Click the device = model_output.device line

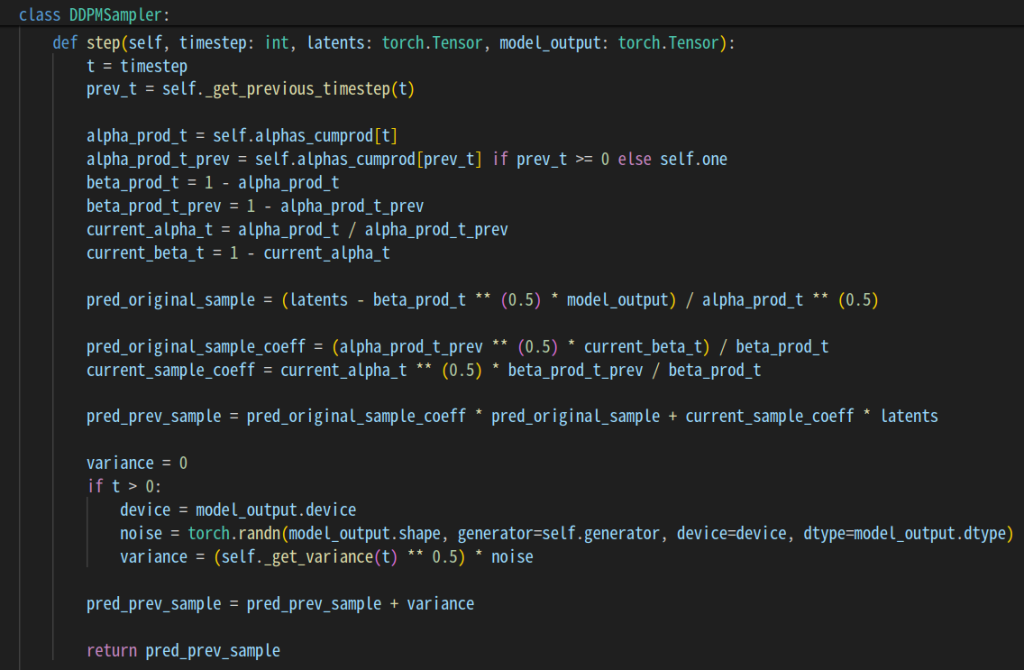(237, 510)
